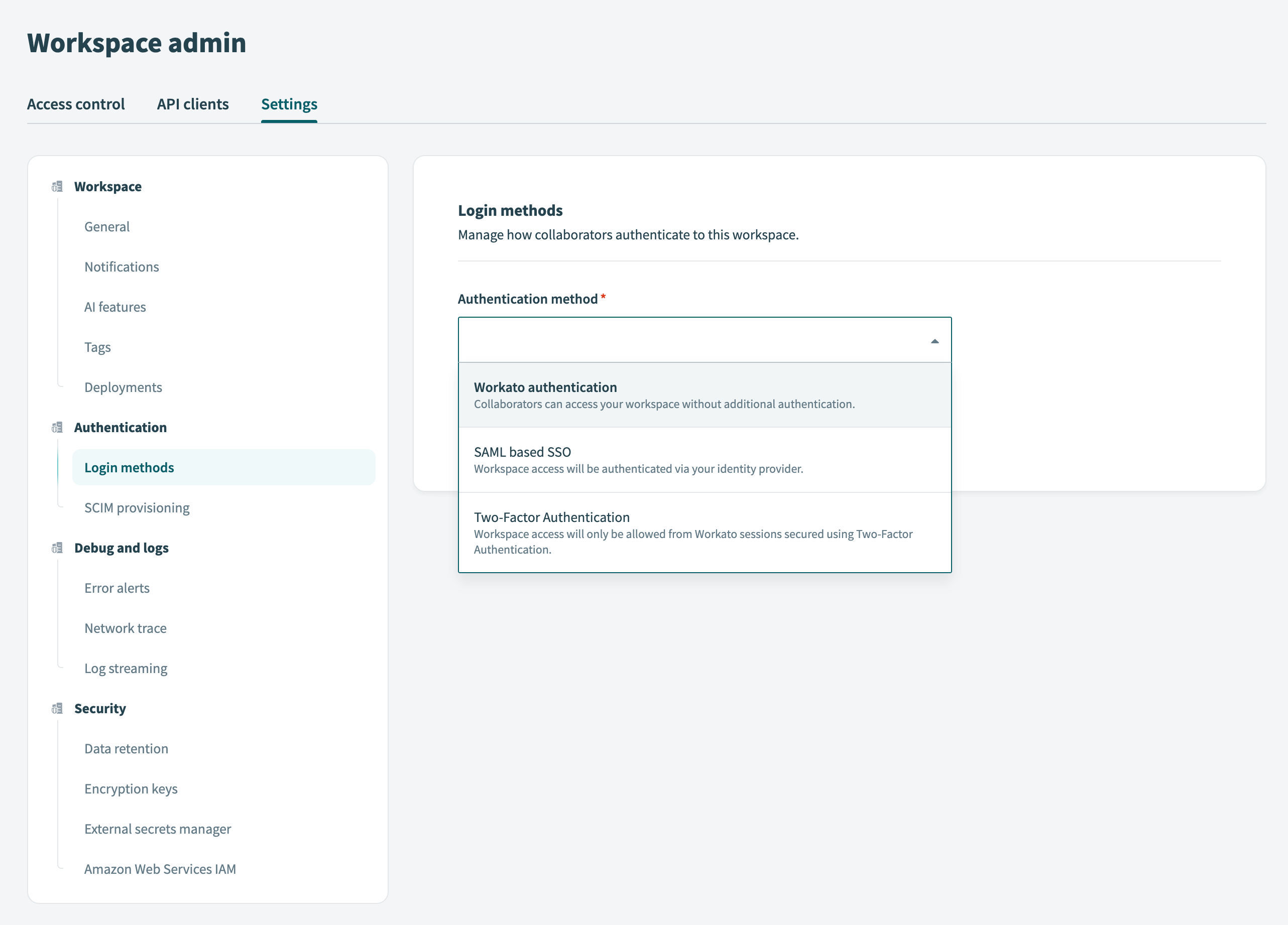Expand the Login methods sidebar entry
The image size is (1288, 925).
click(x=129, y=468)
